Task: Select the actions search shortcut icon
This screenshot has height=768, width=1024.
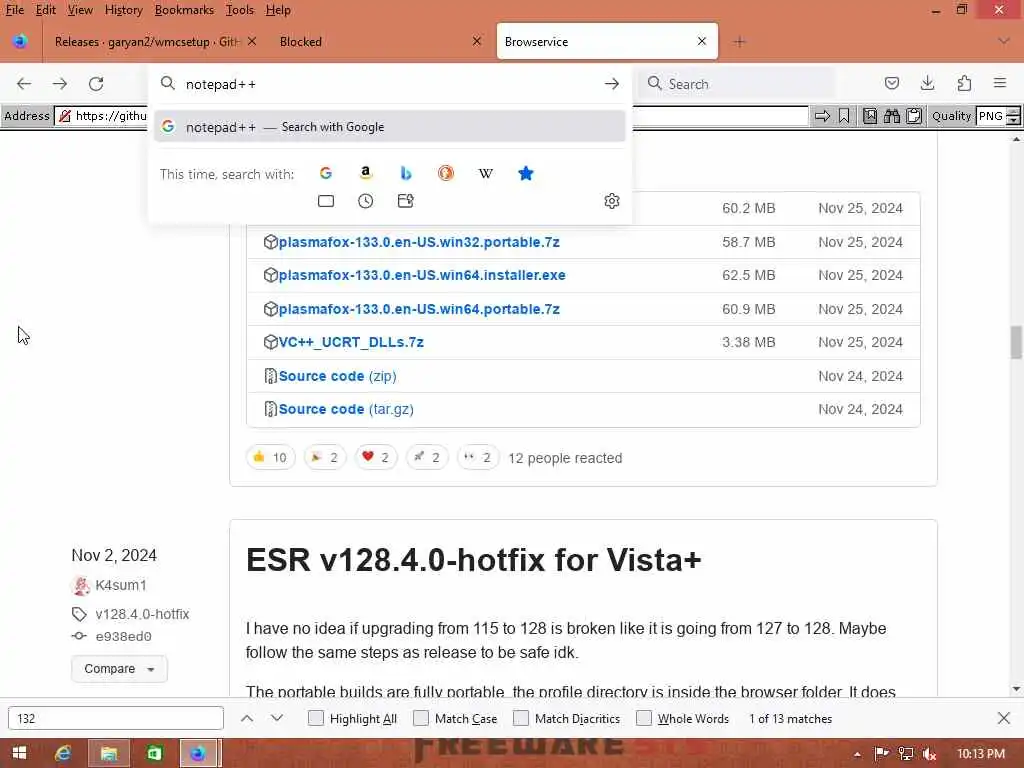Action: click(x=406, y=201)
